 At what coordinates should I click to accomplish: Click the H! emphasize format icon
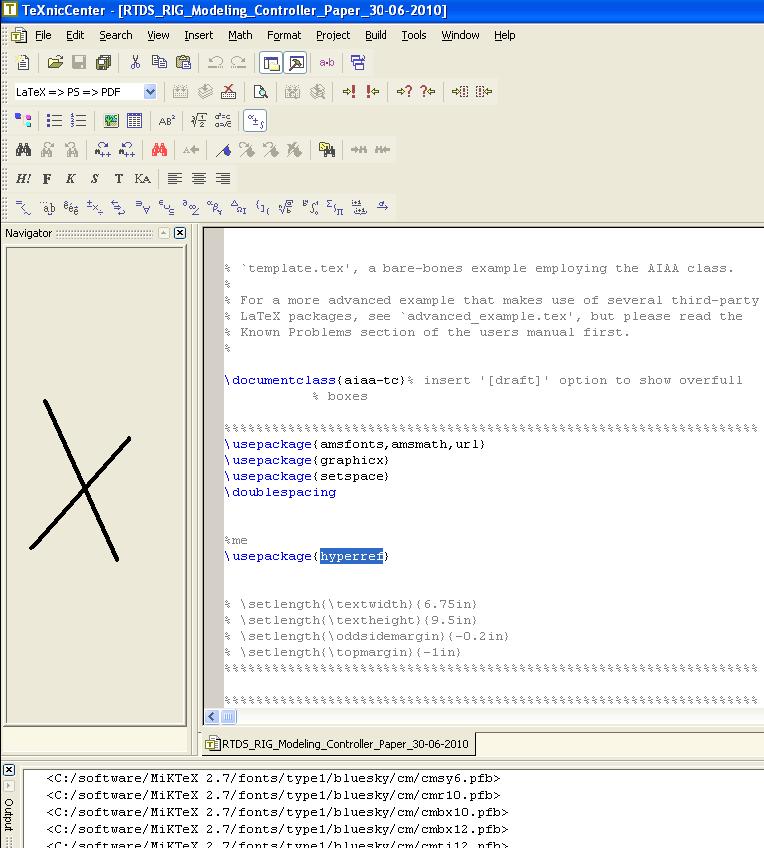point(23,178)
